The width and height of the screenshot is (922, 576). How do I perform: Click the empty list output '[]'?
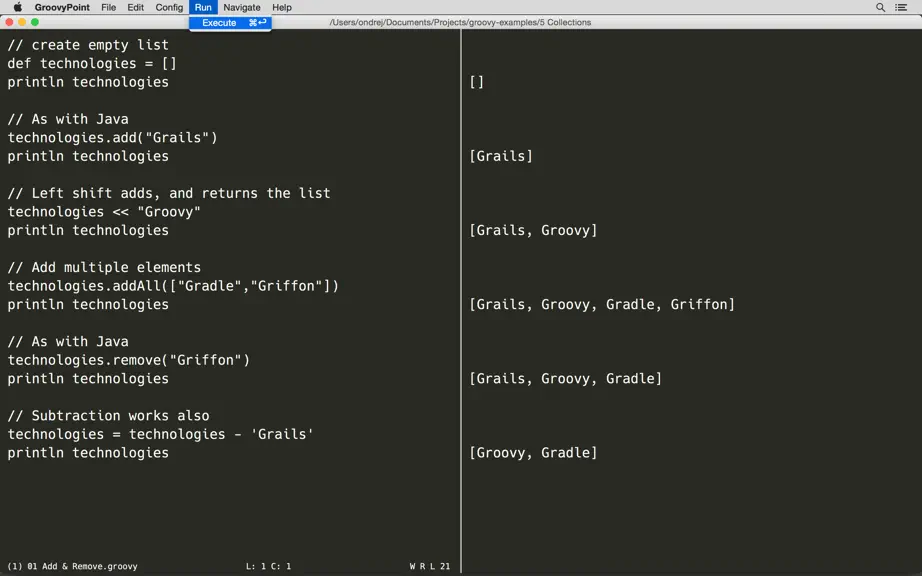click(x=477, y=82)
